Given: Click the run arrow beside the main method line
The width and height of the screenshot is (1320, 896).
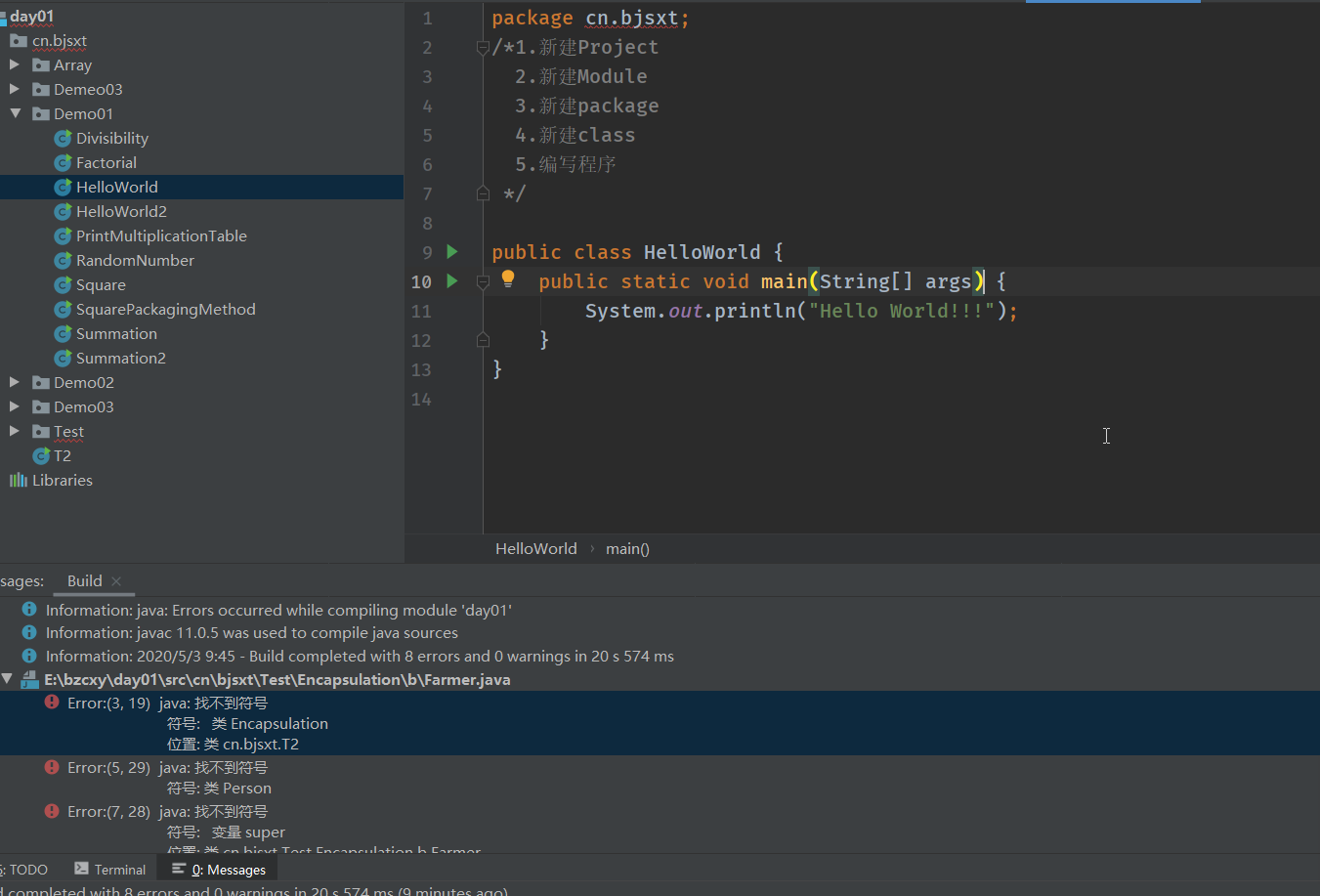Looking at the screenshot, I should pyautogui.click(x=452, y=281).
